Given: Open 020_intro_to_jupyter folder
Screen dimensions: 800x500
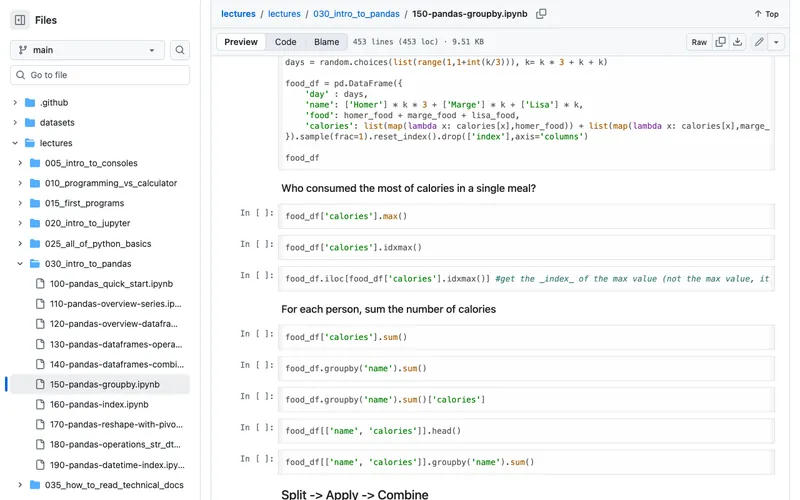Looking at the screenshot, I should [x=87, y=223].
